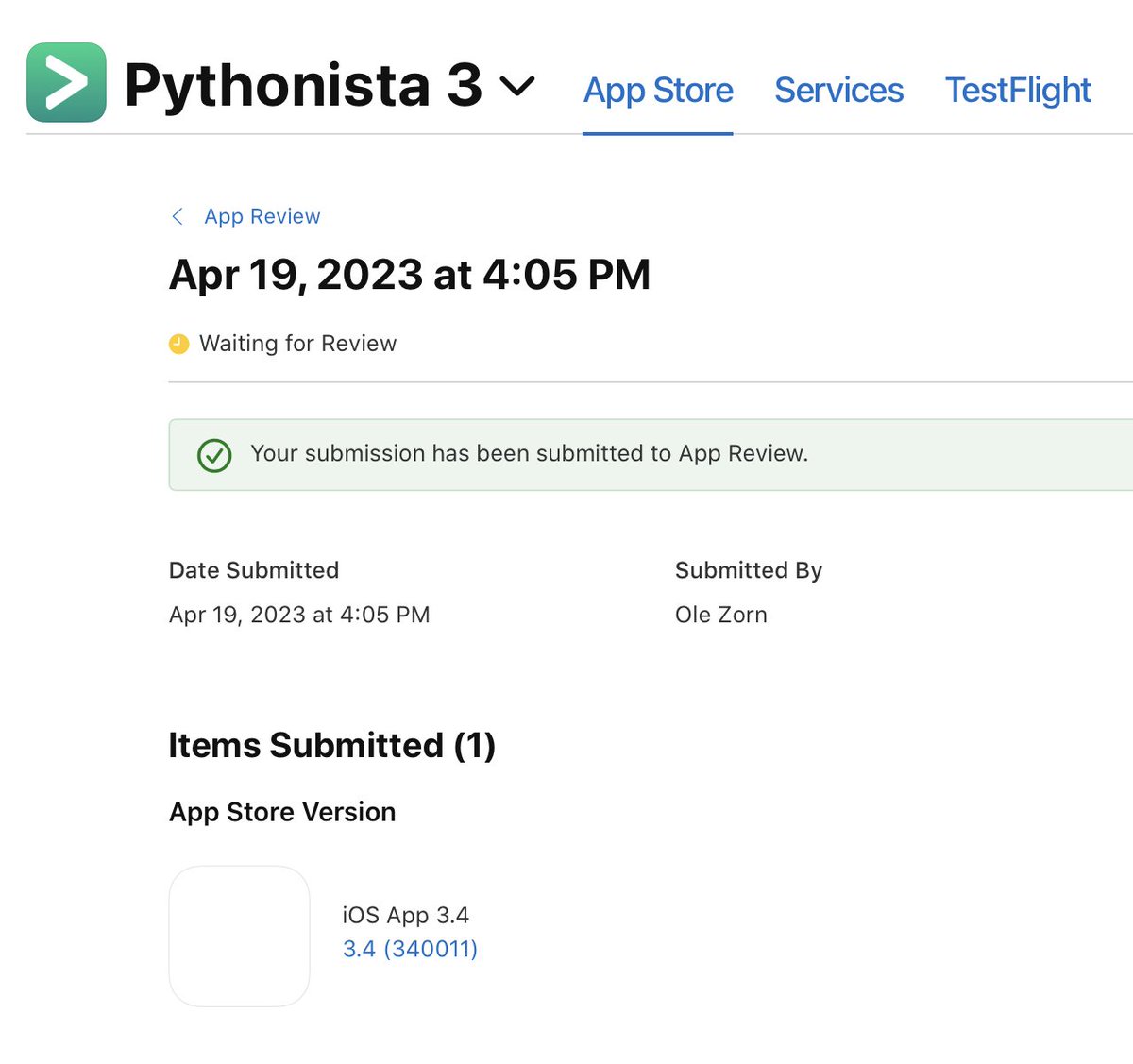Click the Pythonista 3 app icon

66,82
